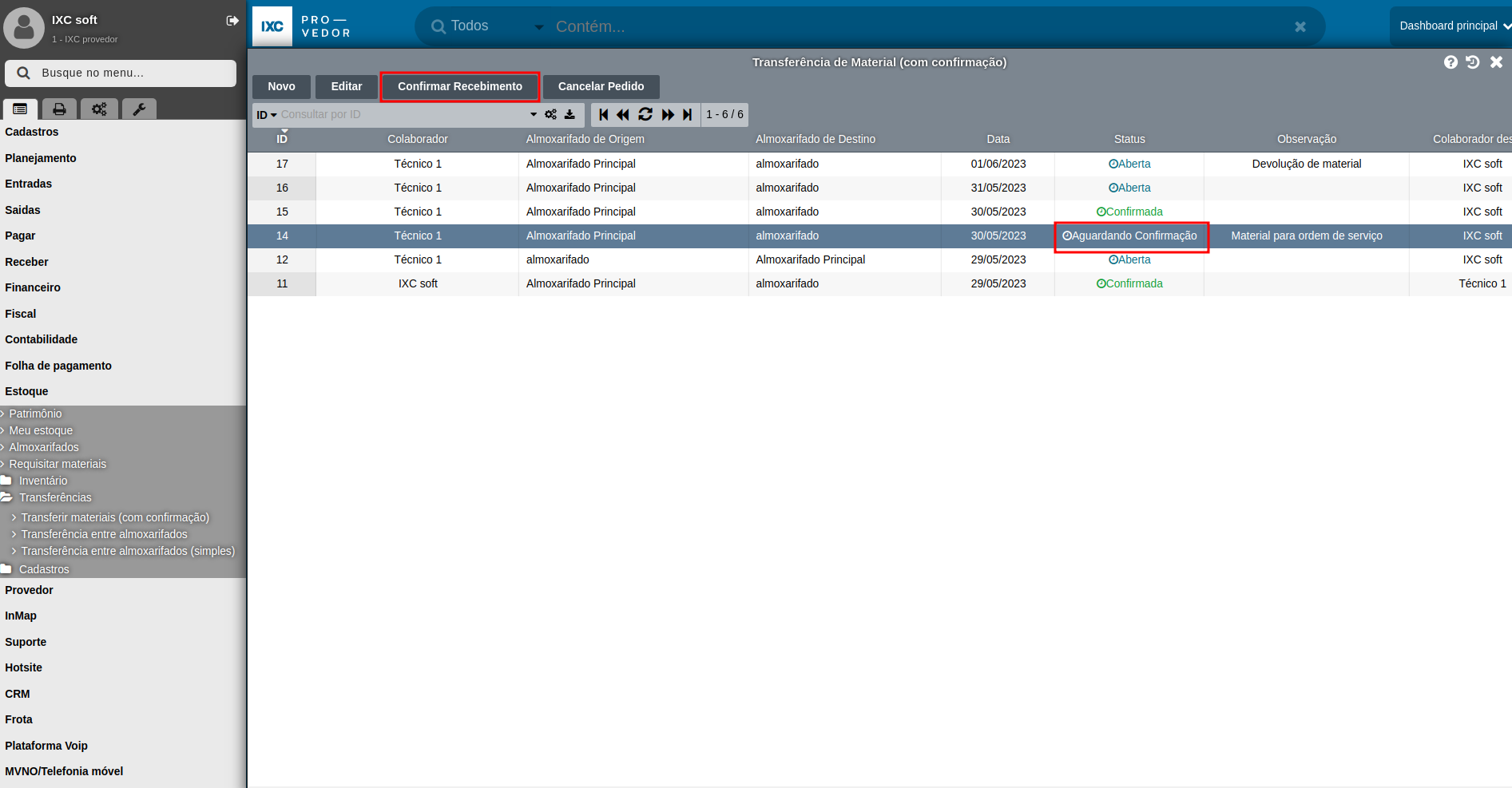Screen dimensions: 1512x788
Task: Open the ID search field dropdown
Action: click(x=266, y=115)
